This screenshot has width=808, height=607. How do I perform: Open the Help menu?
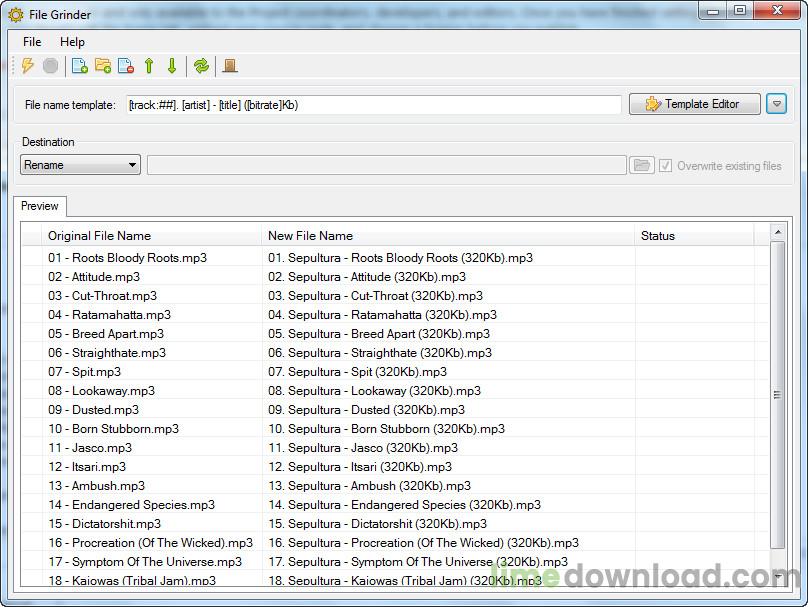pos(72,42)
